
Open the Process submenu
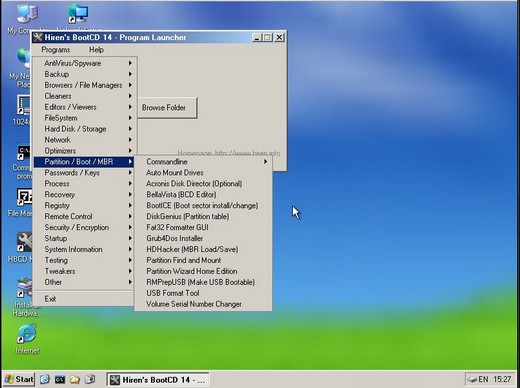[x=84, y=184]
